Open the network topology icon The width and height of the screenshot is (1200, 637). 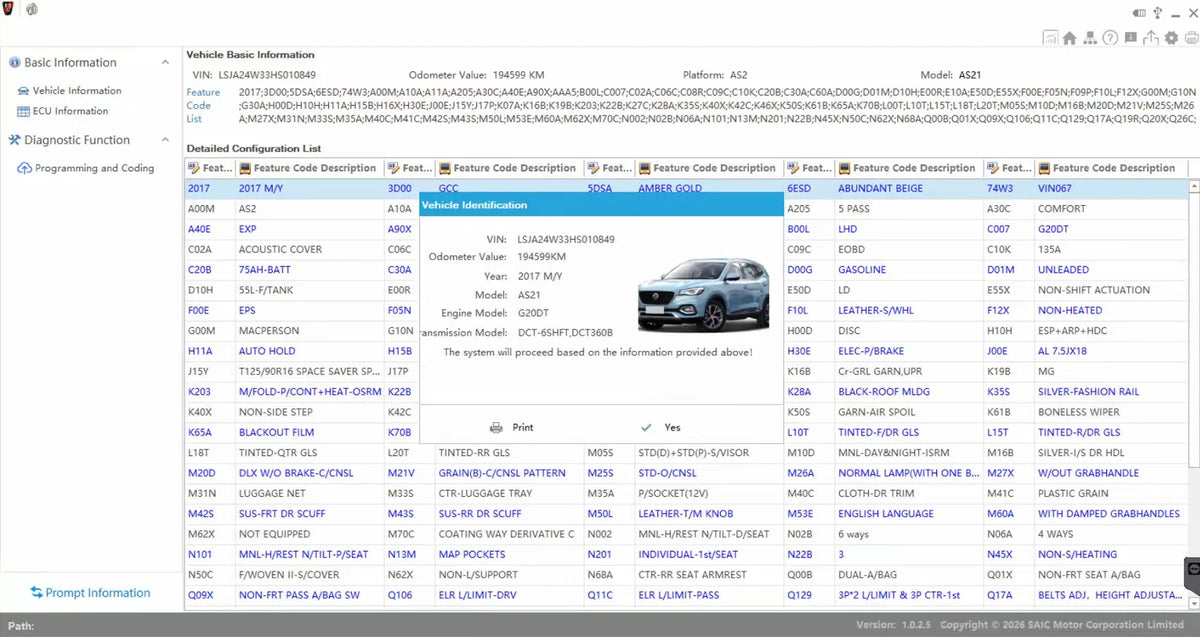(1090, 38)
